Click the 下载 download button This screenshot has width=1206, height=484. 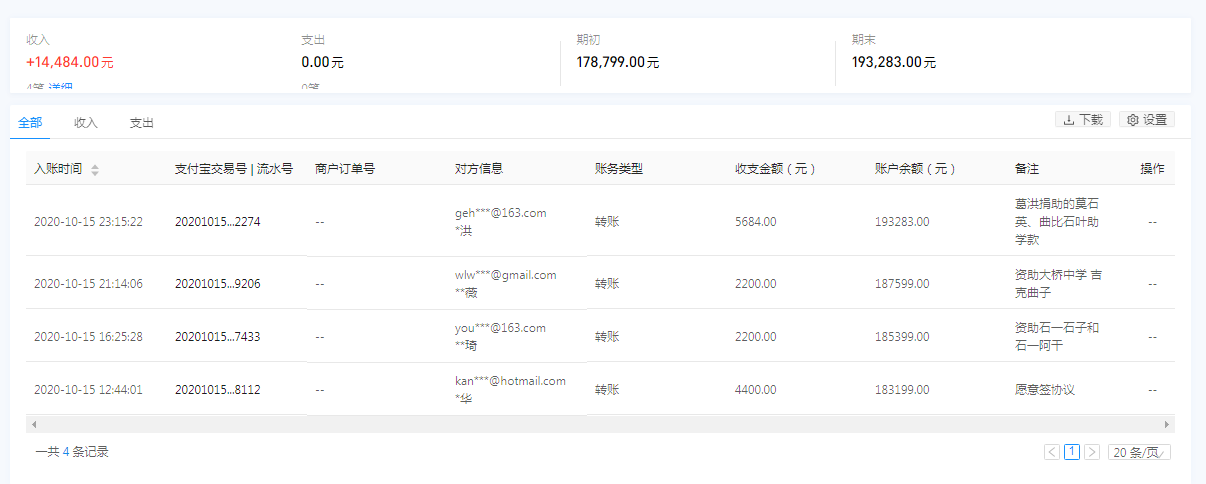point(1082,120)
